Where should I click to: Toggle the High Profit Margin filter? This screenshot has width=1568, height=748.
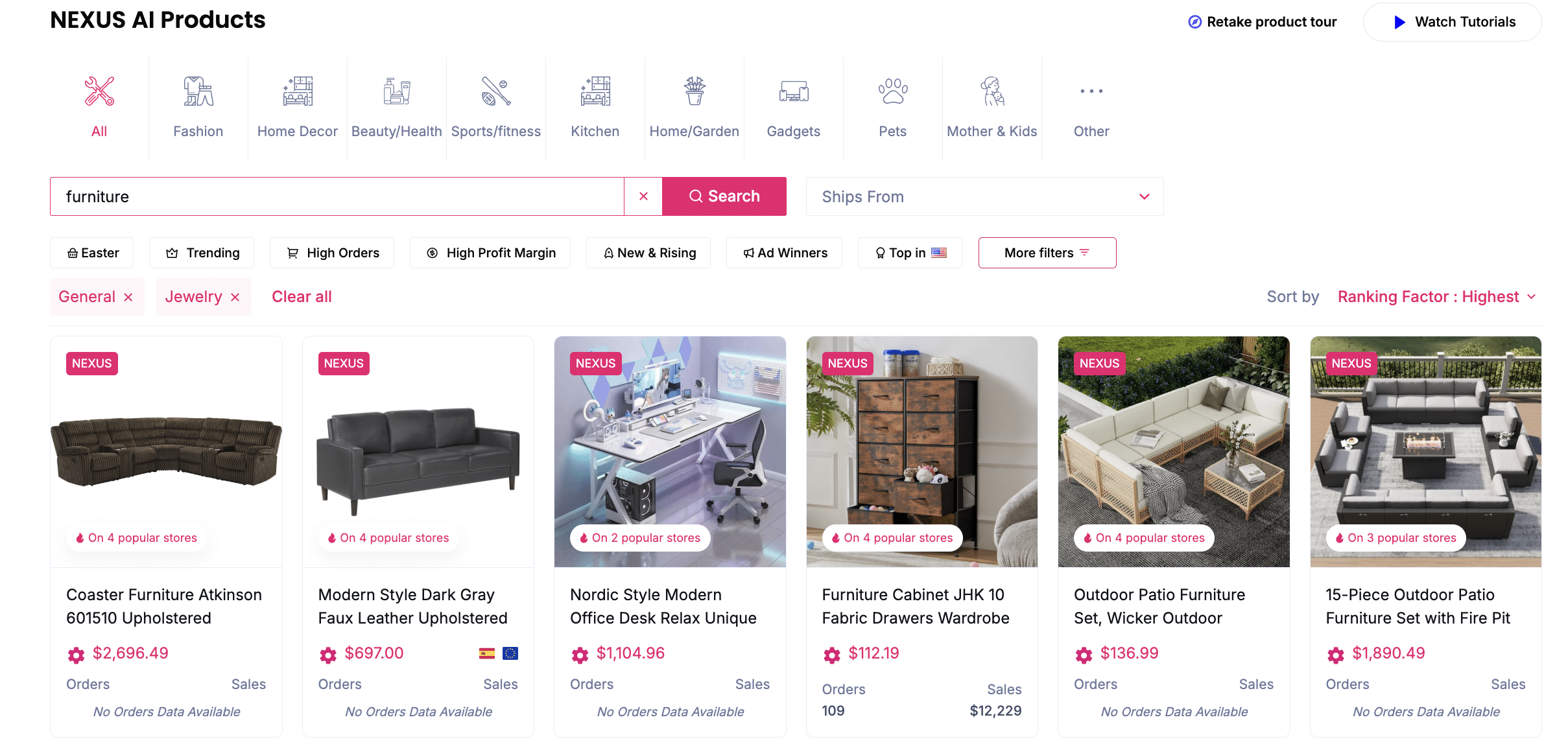pos(490,253)
